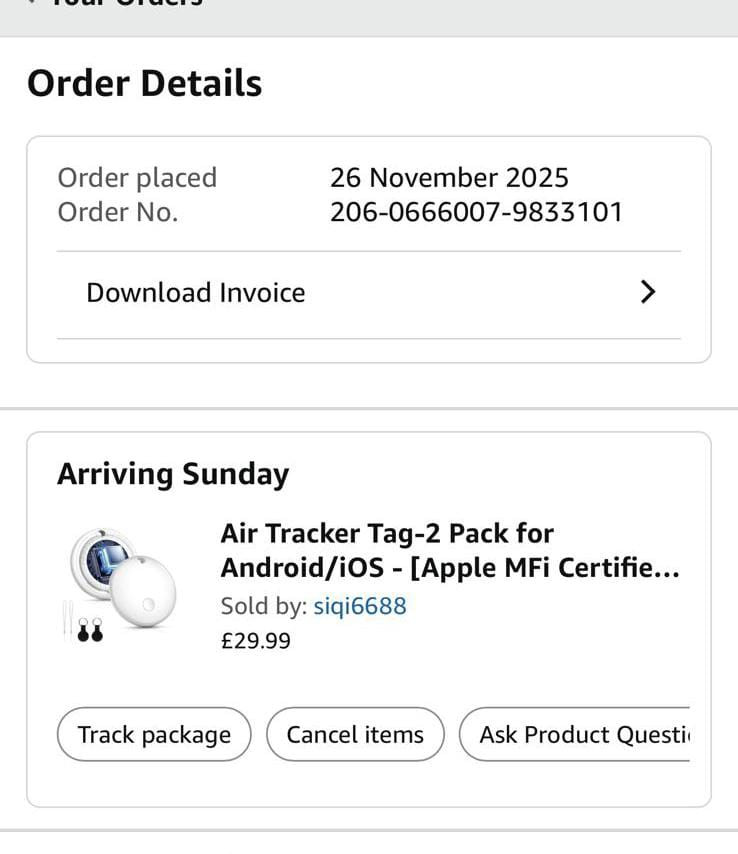
Task: Tap the back arrow beside Your Orders
Action: pyautogui.click(x=34, y=2)
